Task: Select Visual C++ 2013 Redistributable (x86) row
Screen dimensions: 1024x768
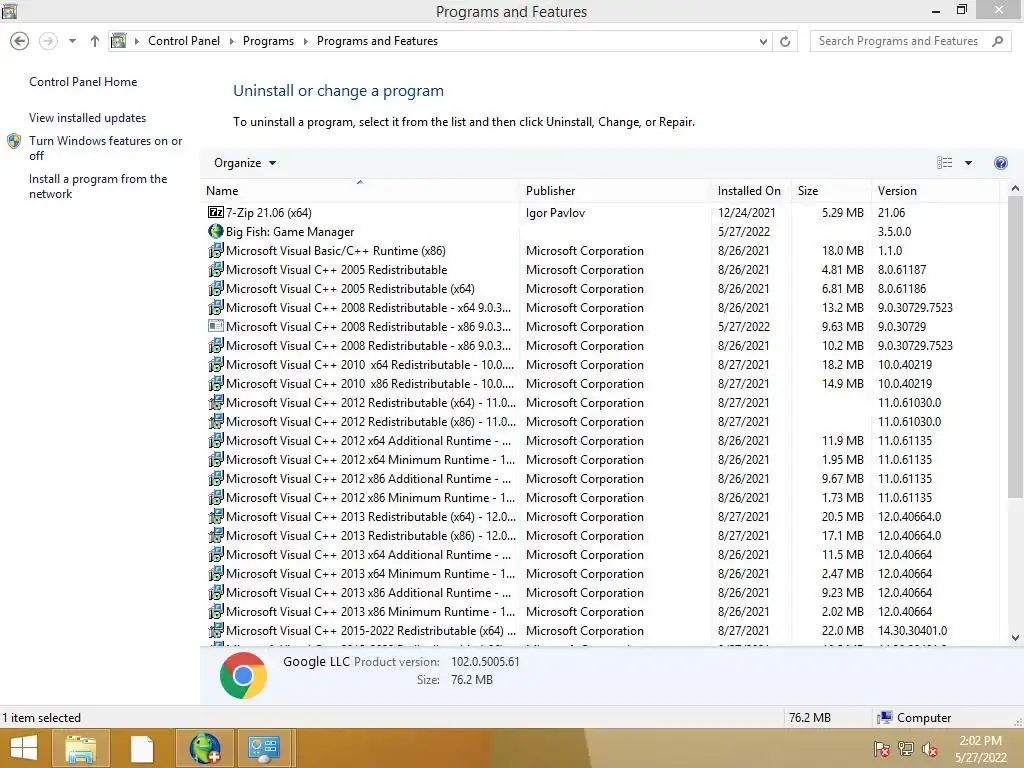Action: click(601, 536)
